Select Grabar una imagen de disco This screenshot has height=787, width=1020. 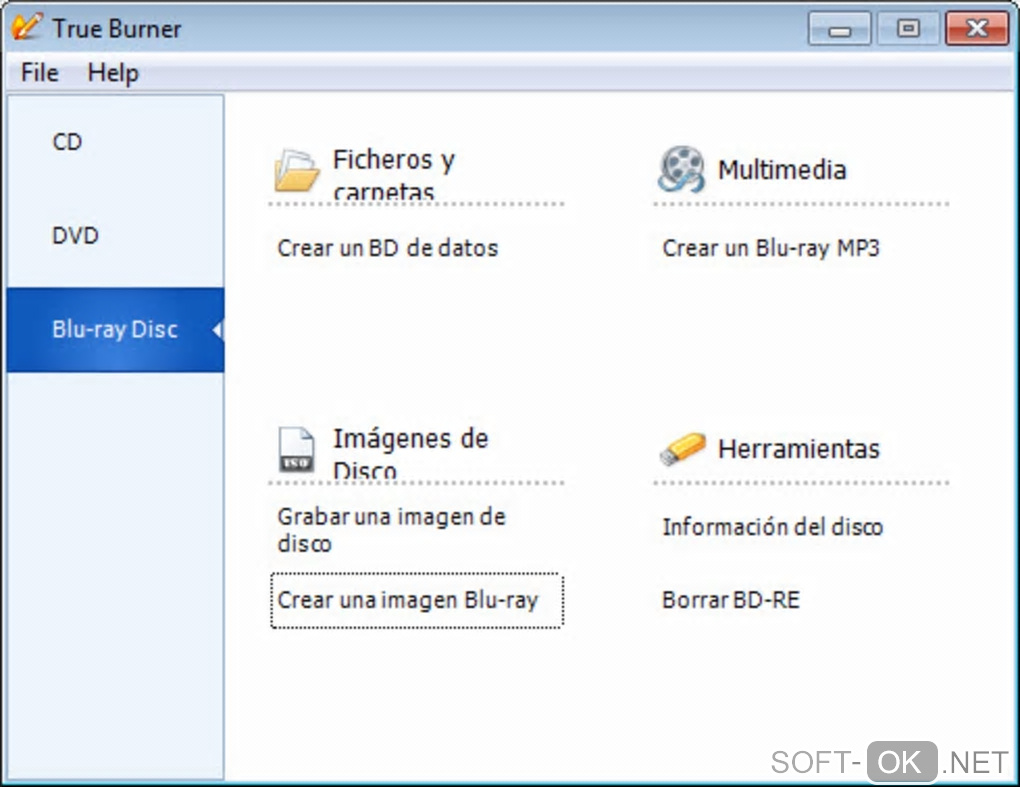[391, 529]
